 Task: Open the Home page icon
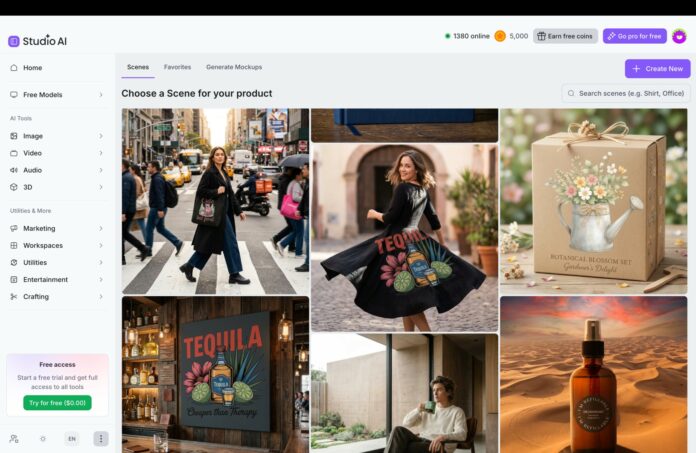coord(14,68)
